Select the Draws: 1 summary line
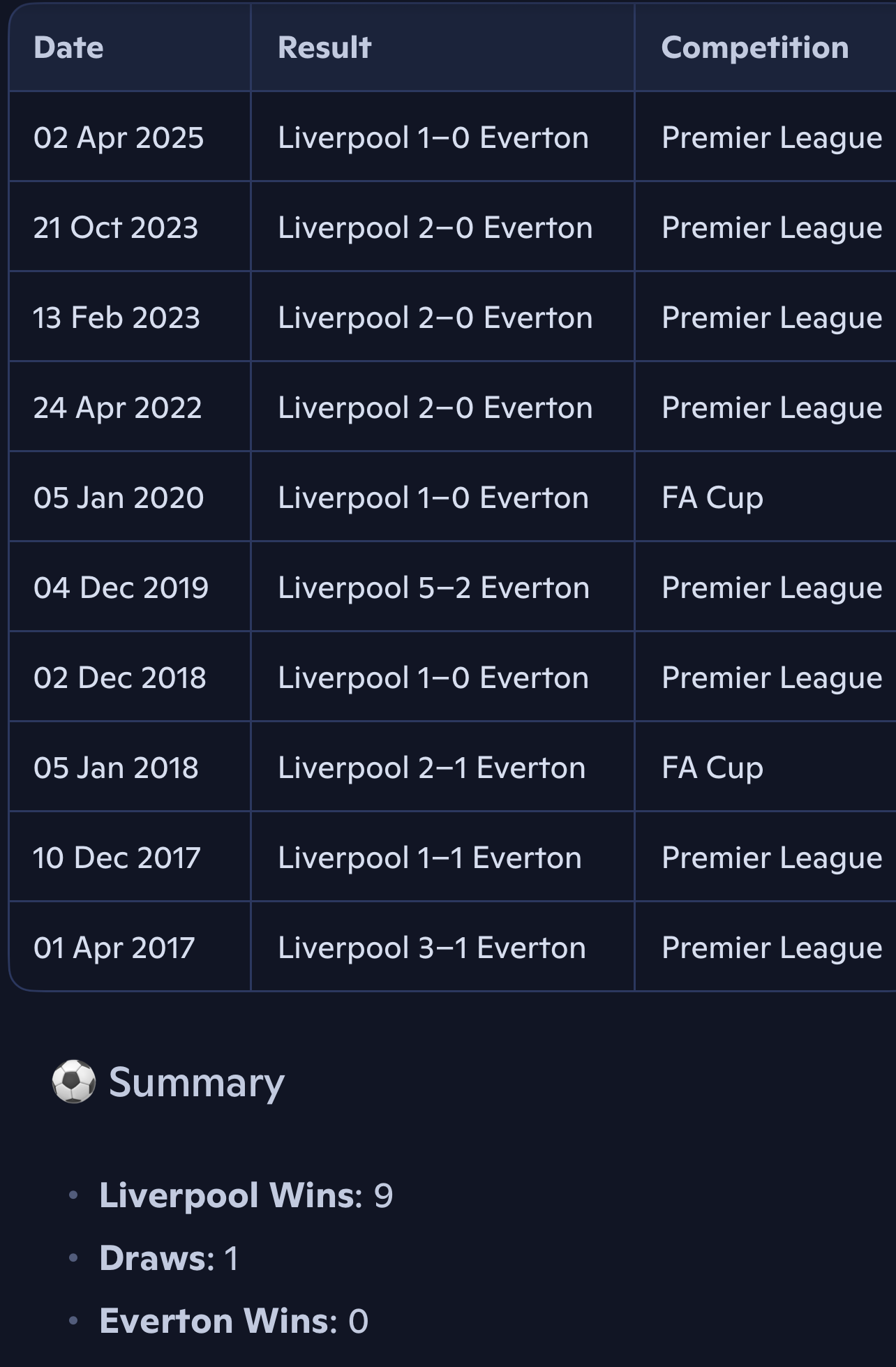 pyautogui.click(x=169, y=1258)
